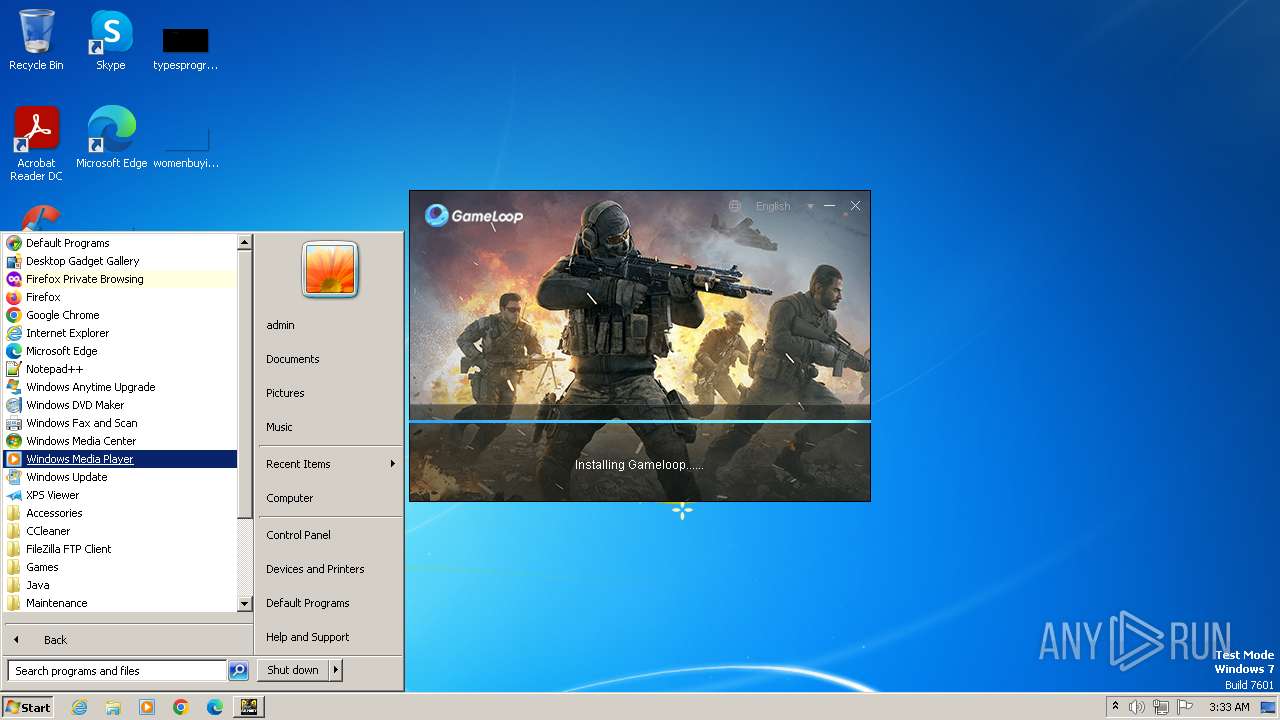Open English language dropdown in GameLoop installer
The width and height of the screenshot is (1280, 720).
click(784, 206)
